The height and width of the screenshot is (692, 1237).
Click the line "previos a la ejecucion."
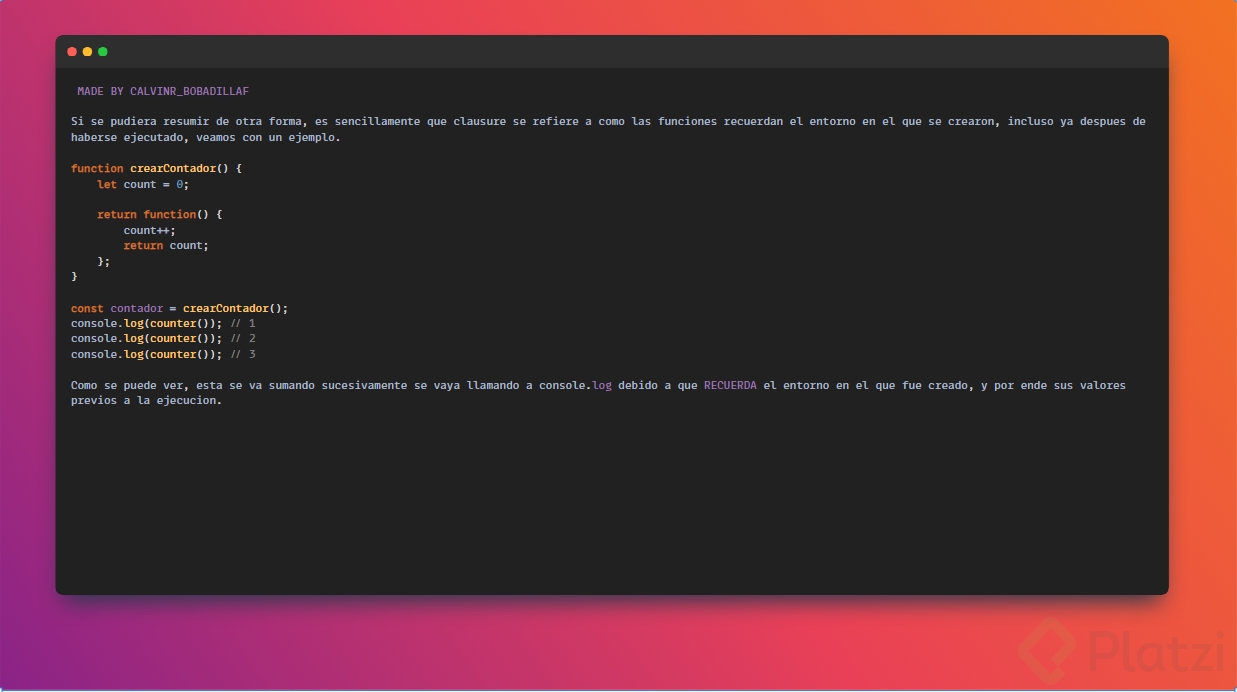tap(146, 401)
